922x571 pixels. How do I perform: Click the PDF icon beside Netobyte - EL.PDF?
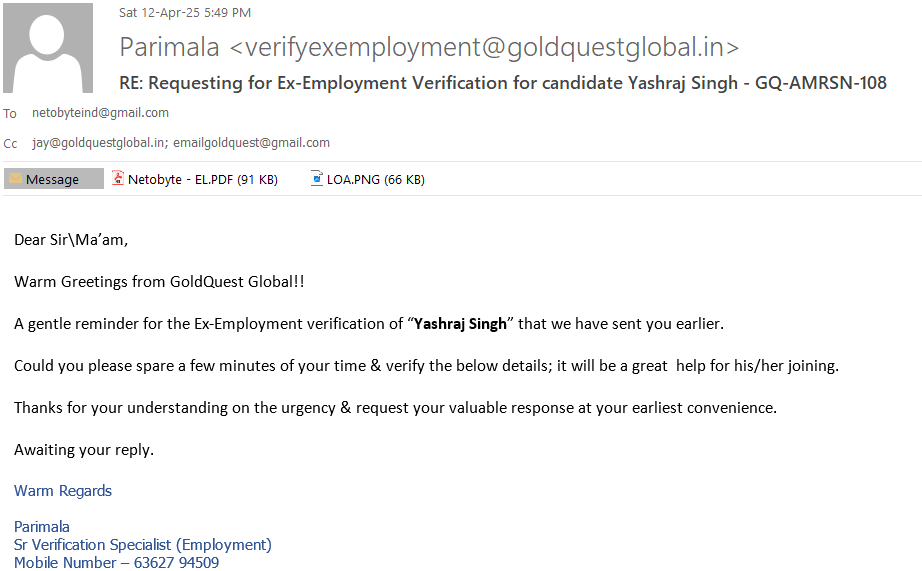[x=119, y=179]
